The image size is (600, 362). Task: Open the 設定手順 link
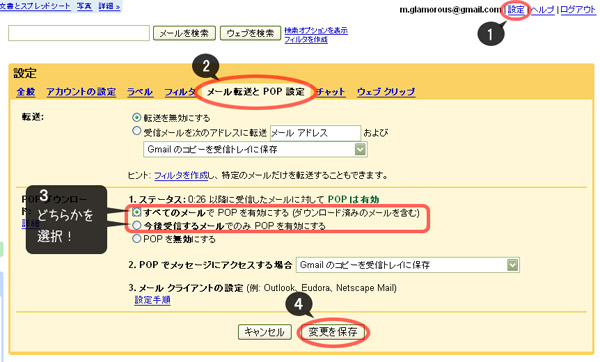click(152, 300)
